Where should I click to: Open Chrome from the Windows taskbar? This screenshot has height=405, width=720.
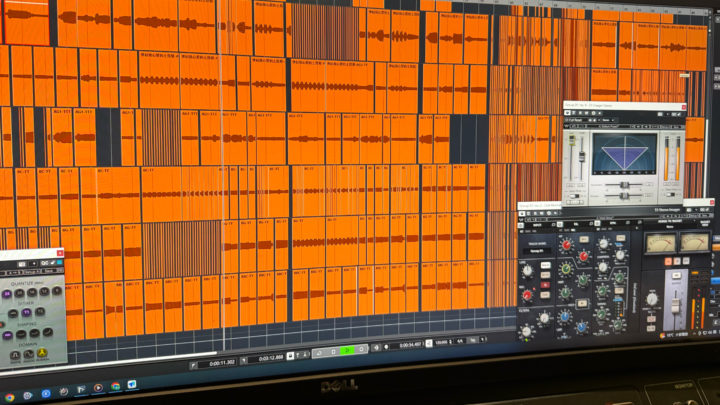pos(11,396)
